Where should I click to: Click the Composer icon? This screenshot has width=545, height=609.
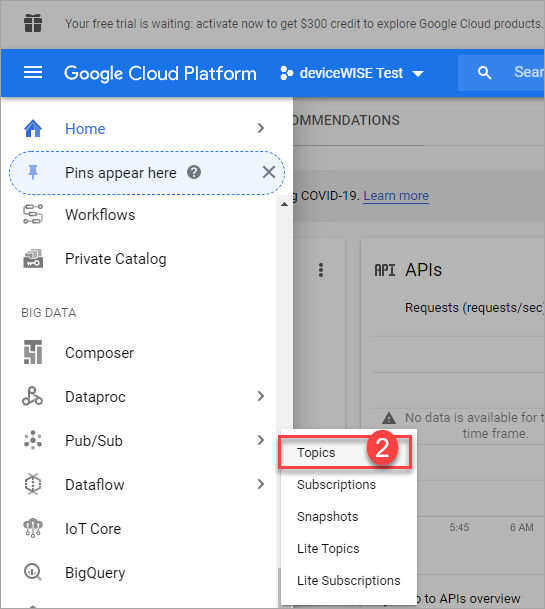33,352
